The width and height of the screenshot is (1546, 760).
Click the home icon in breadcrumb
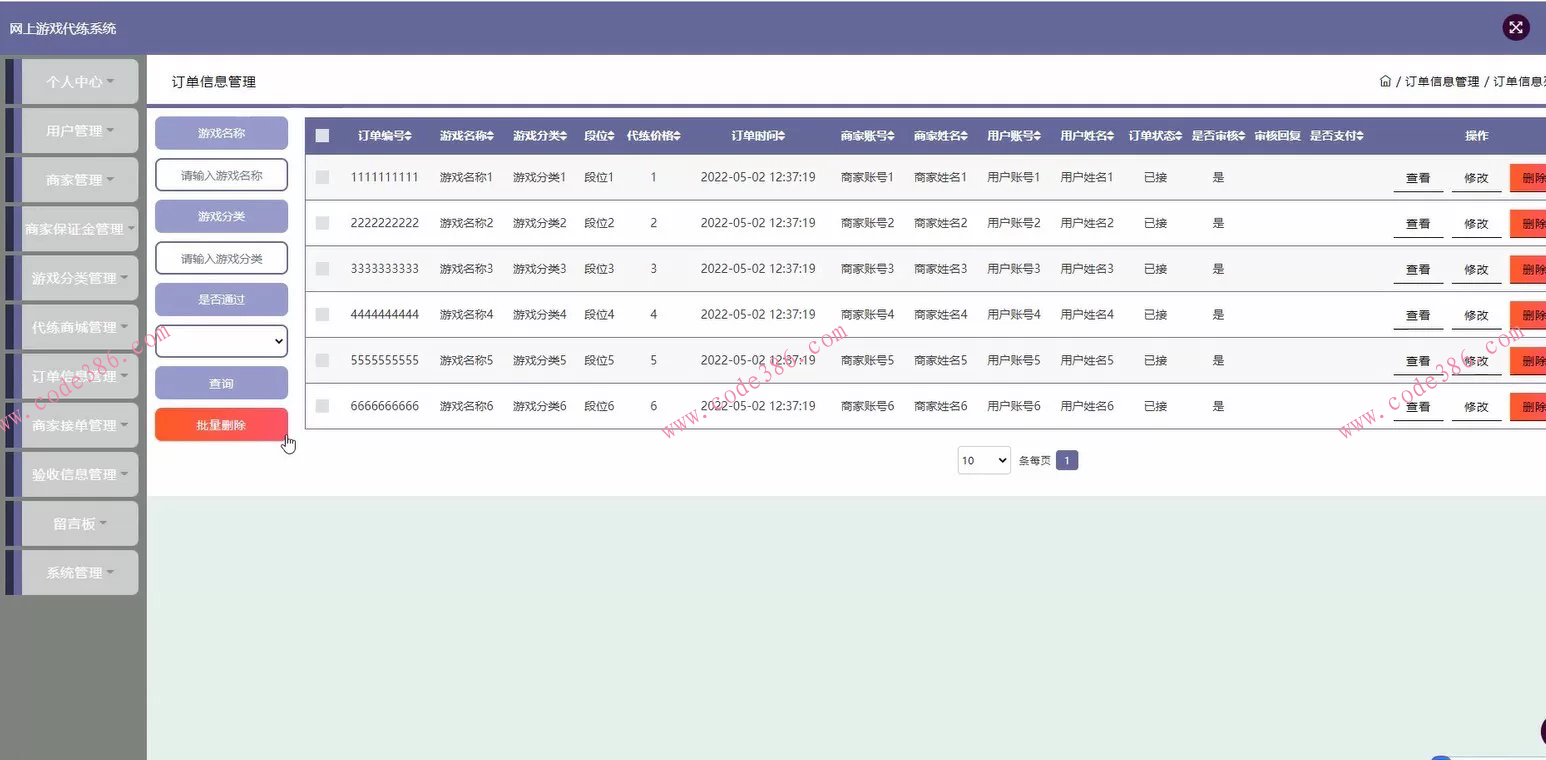(1385, 82)
